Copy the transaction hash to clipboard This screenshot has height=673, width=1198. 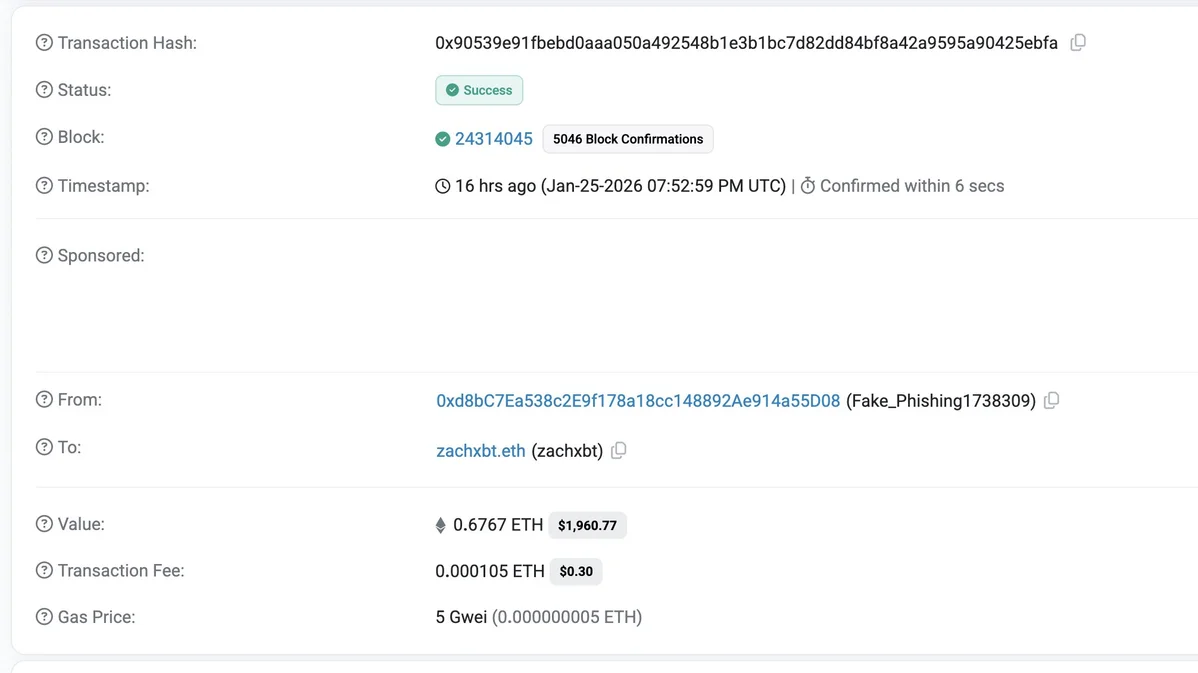click(1078, 43)
